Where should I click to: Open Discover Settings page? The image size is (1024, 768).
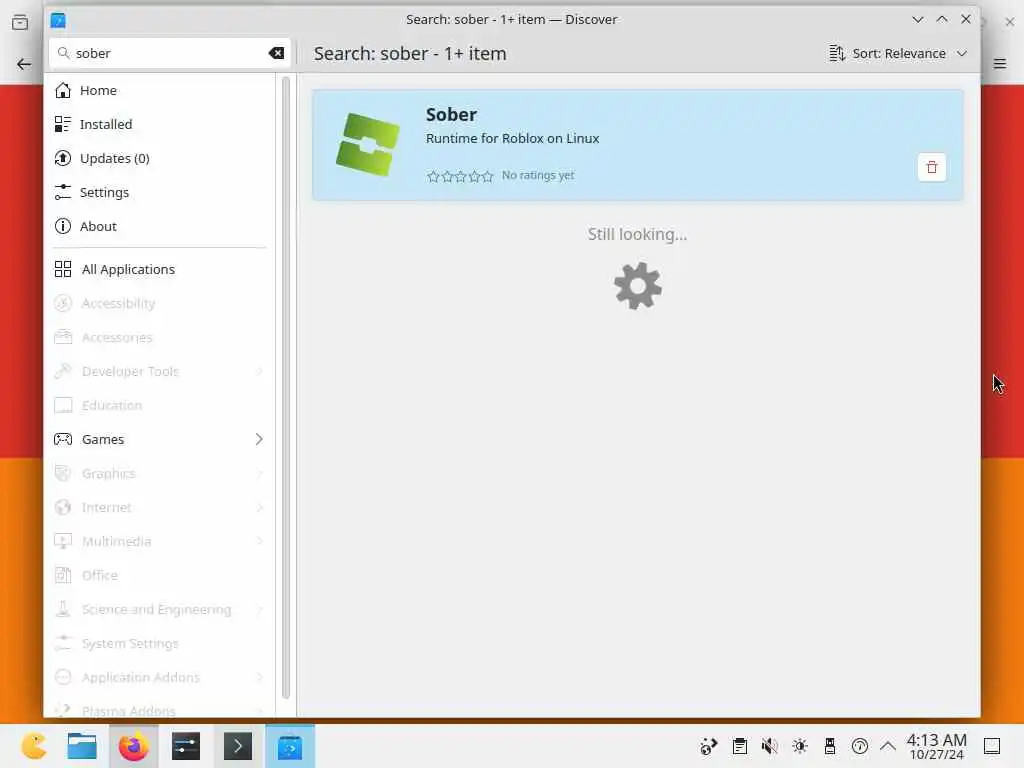[x=159, y=192]
